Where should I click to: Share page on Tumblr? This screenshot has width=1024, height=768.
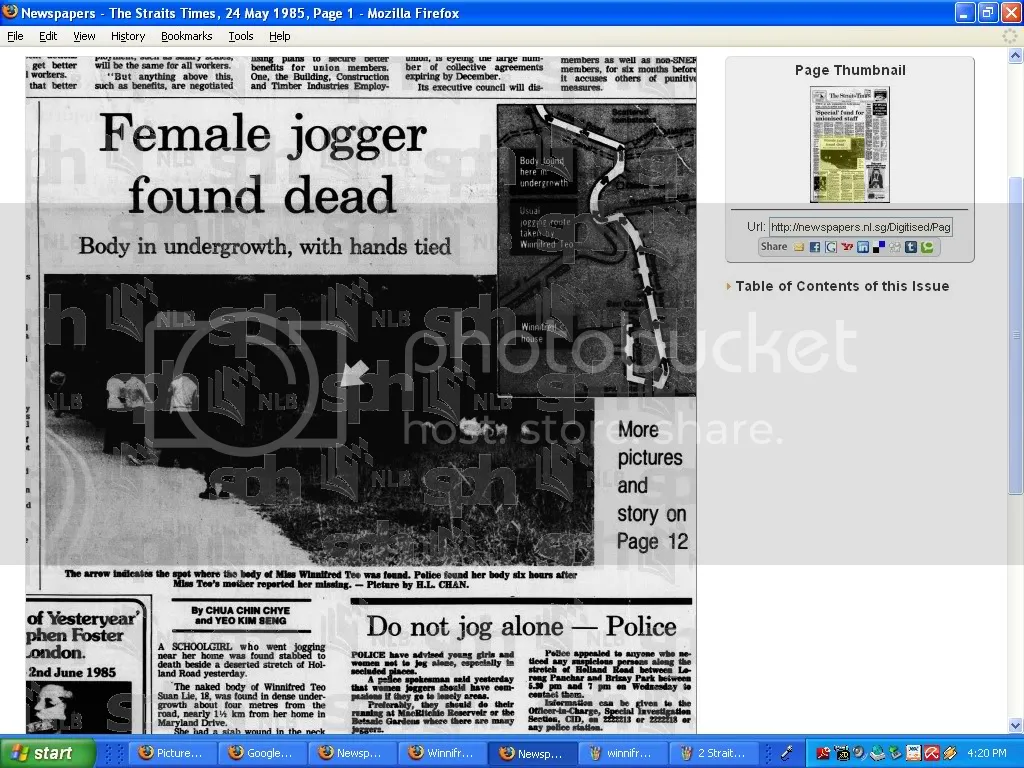(911, 247)
